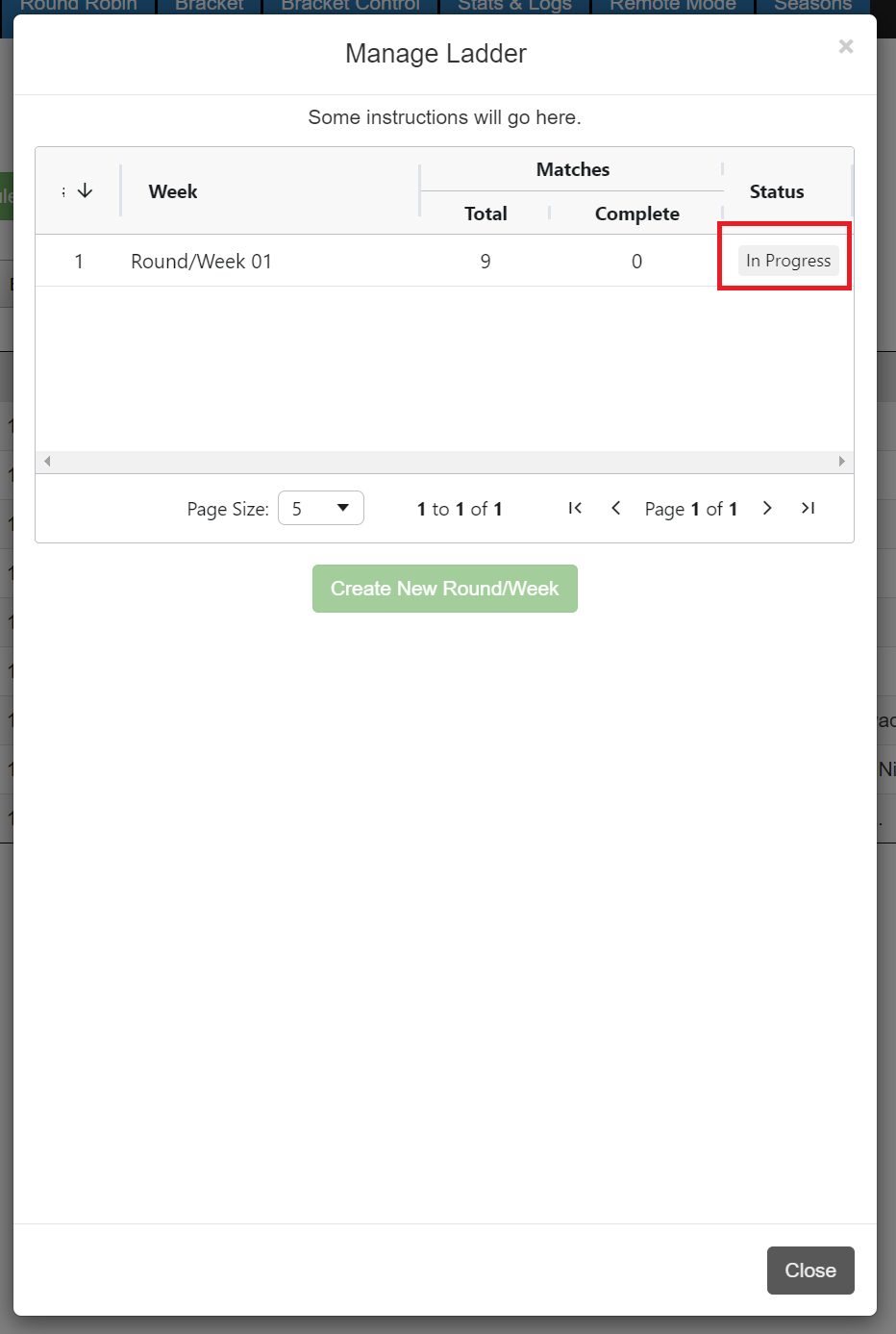Click the Close button at the bottom
This screenshot has height=1334, width=896.
tap(809, 1270)
